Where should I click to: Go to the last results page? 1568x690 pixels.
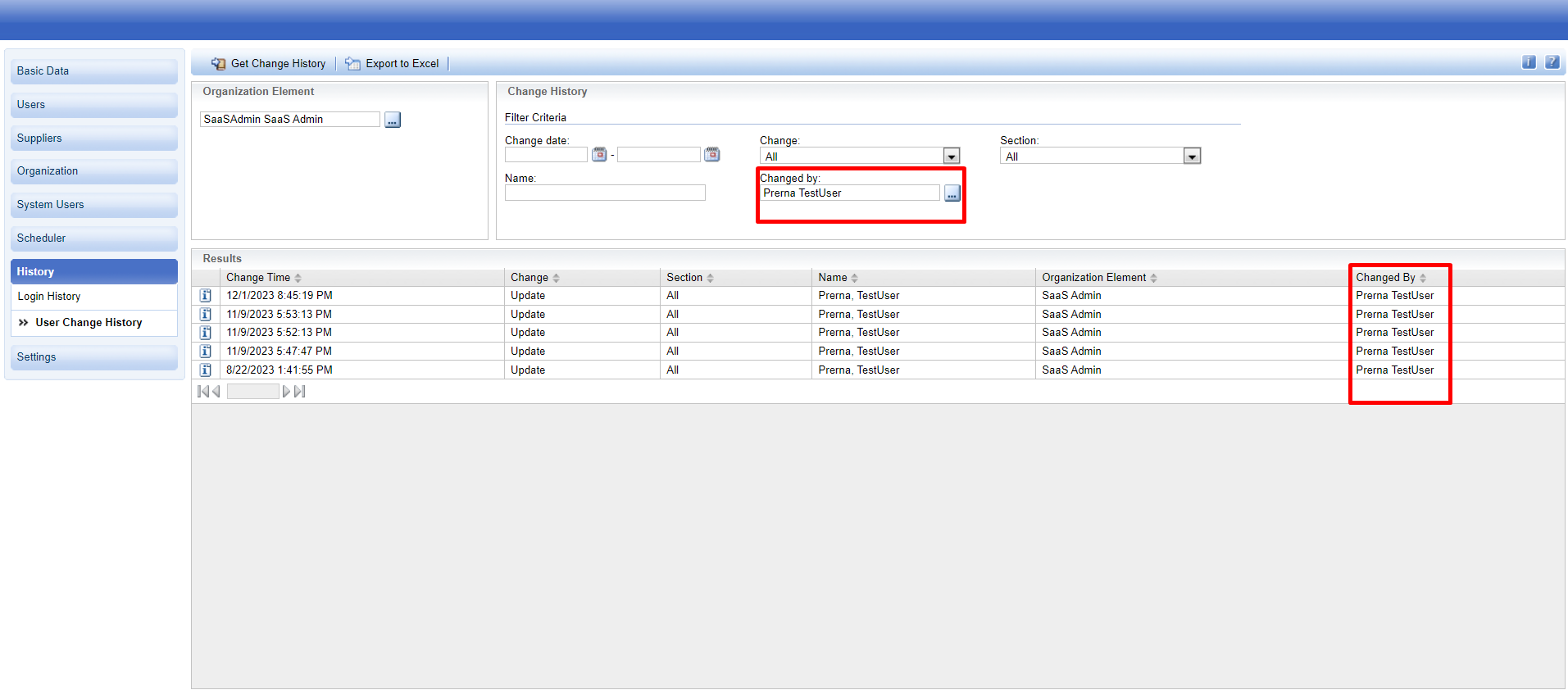[x=300, y=392]
